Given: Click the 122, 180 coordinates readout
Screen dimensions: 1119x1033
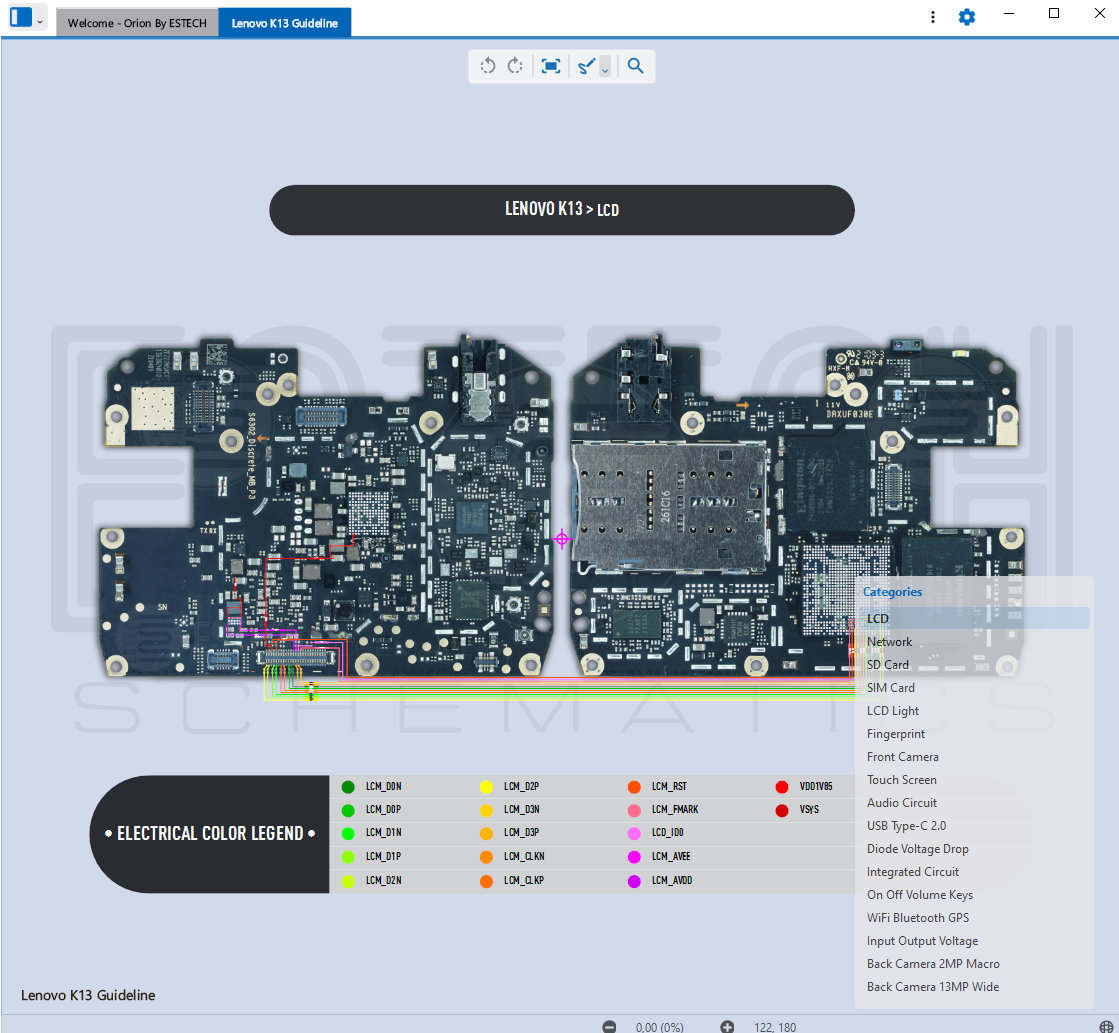Looking at the screenshot, I should point(775,1027).
